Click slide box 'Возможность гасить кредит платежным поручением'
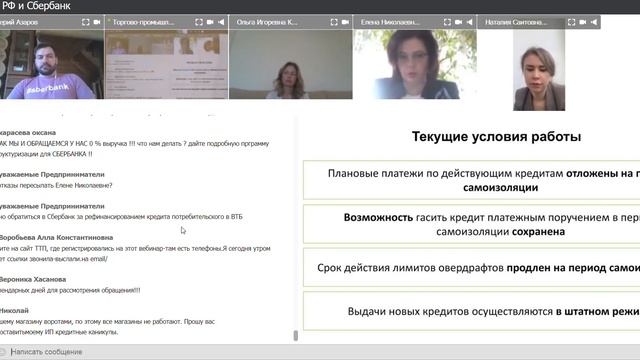This screenshot has width=640, height=360. coord(471,224)
